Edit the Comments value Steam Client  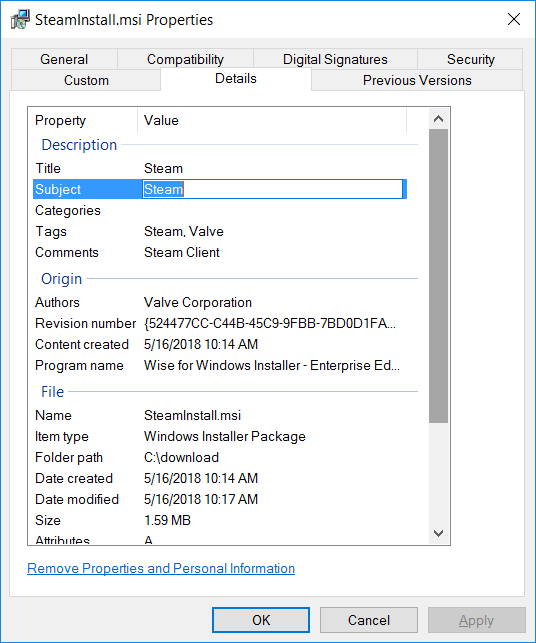pyautogui.click(x=182, y=252)
